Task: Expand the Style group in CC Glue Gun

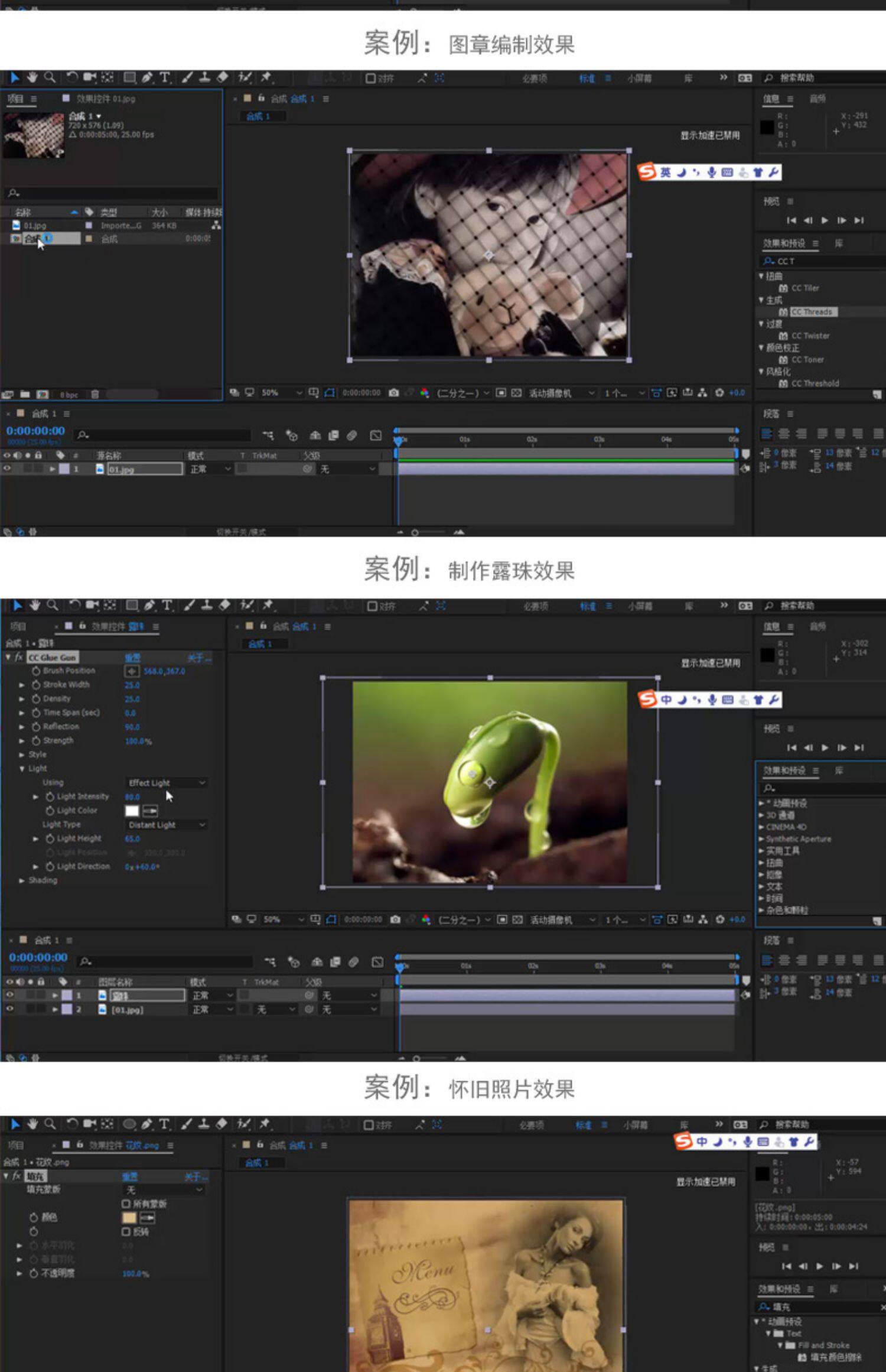Action: tap(22, 755)
